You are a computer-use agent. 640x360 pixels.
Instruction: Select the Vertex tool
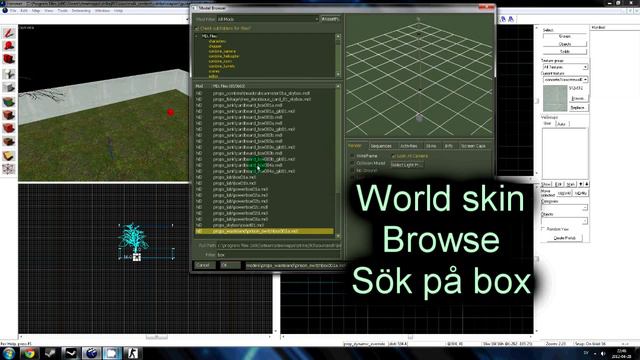pos(9,169)
